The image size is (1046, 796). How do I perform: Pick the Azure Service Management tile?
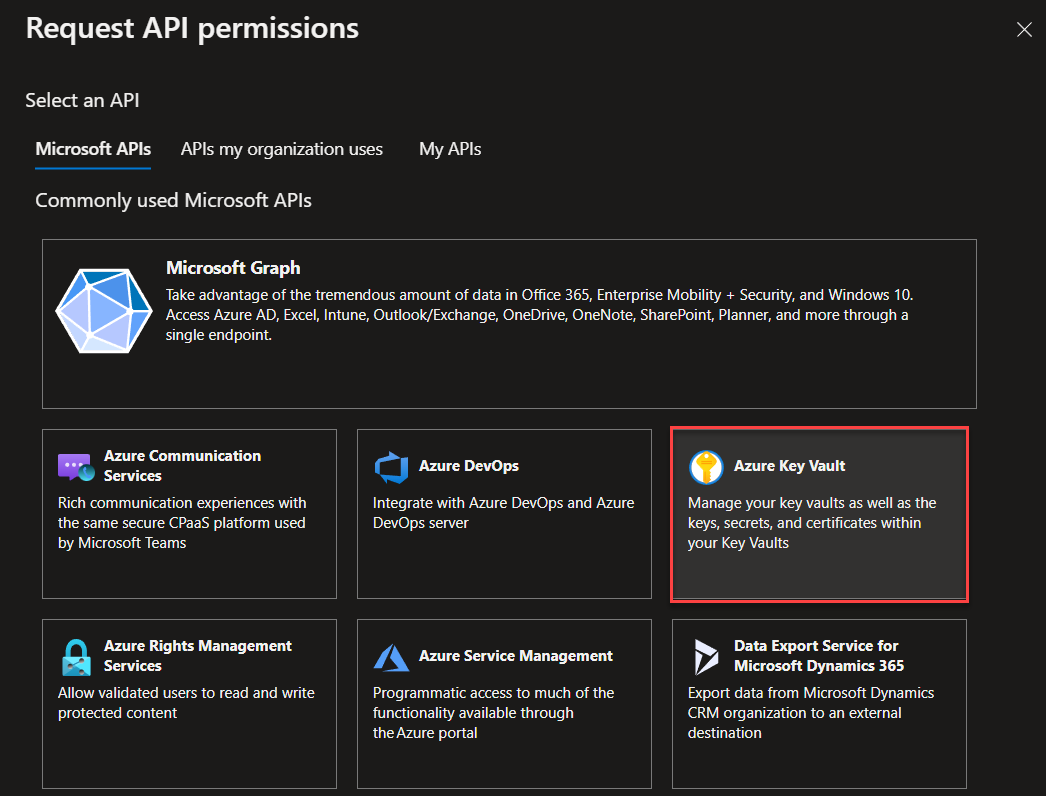click(504, 703)
